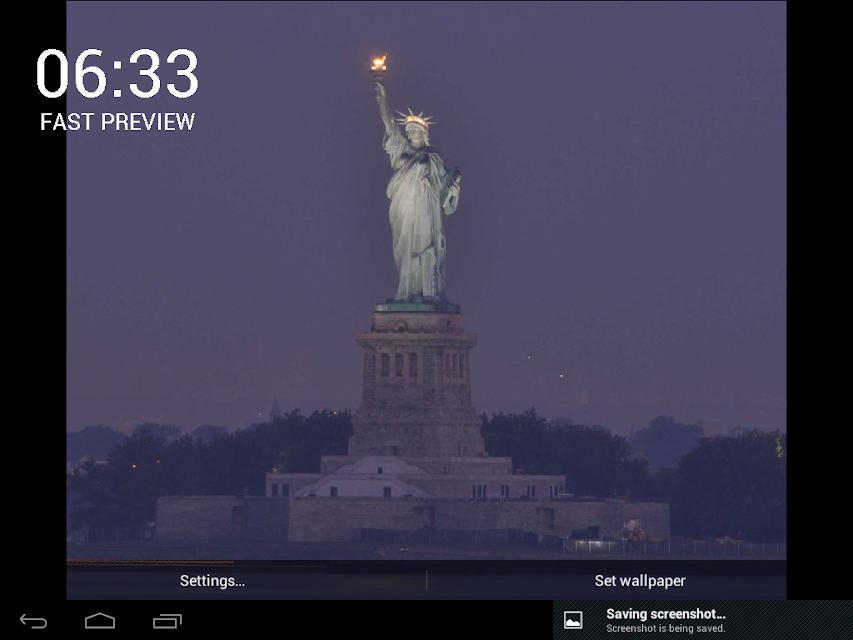Tap the statue's robed body in preview
Image resolution: width=853 pixels, height=640 pixels.
[x=416, y=223]
